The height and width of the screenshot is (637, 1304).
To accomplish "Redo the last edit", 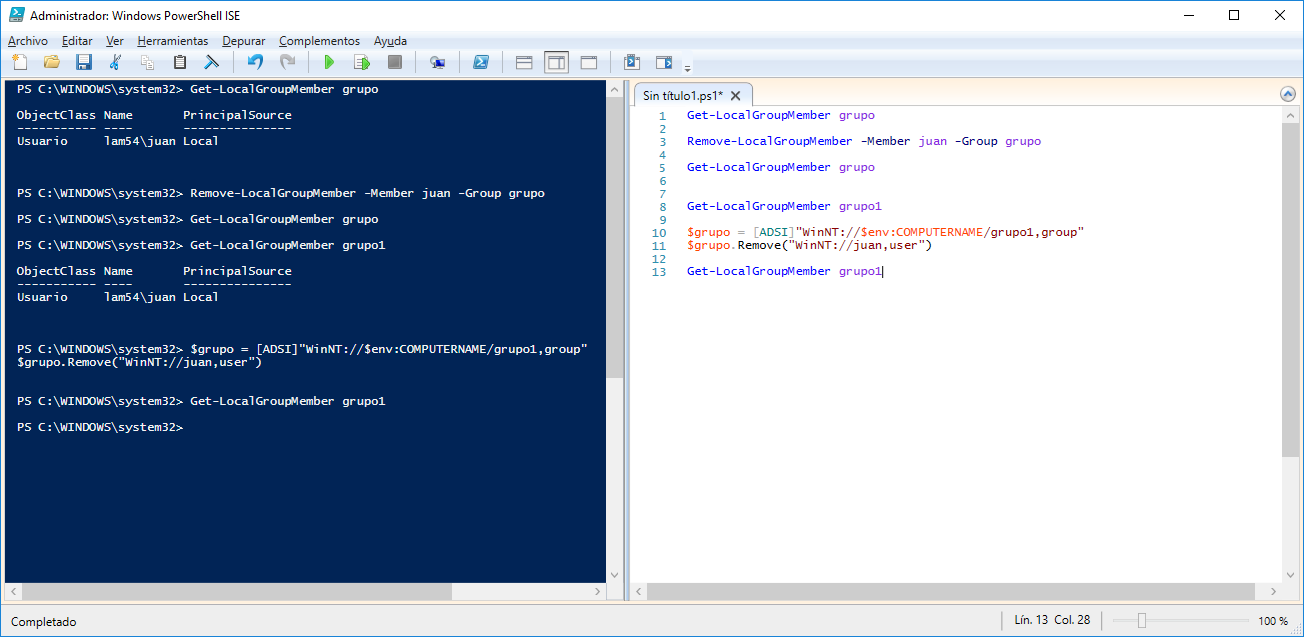I will pyautogui.click(x=287, y=62).
